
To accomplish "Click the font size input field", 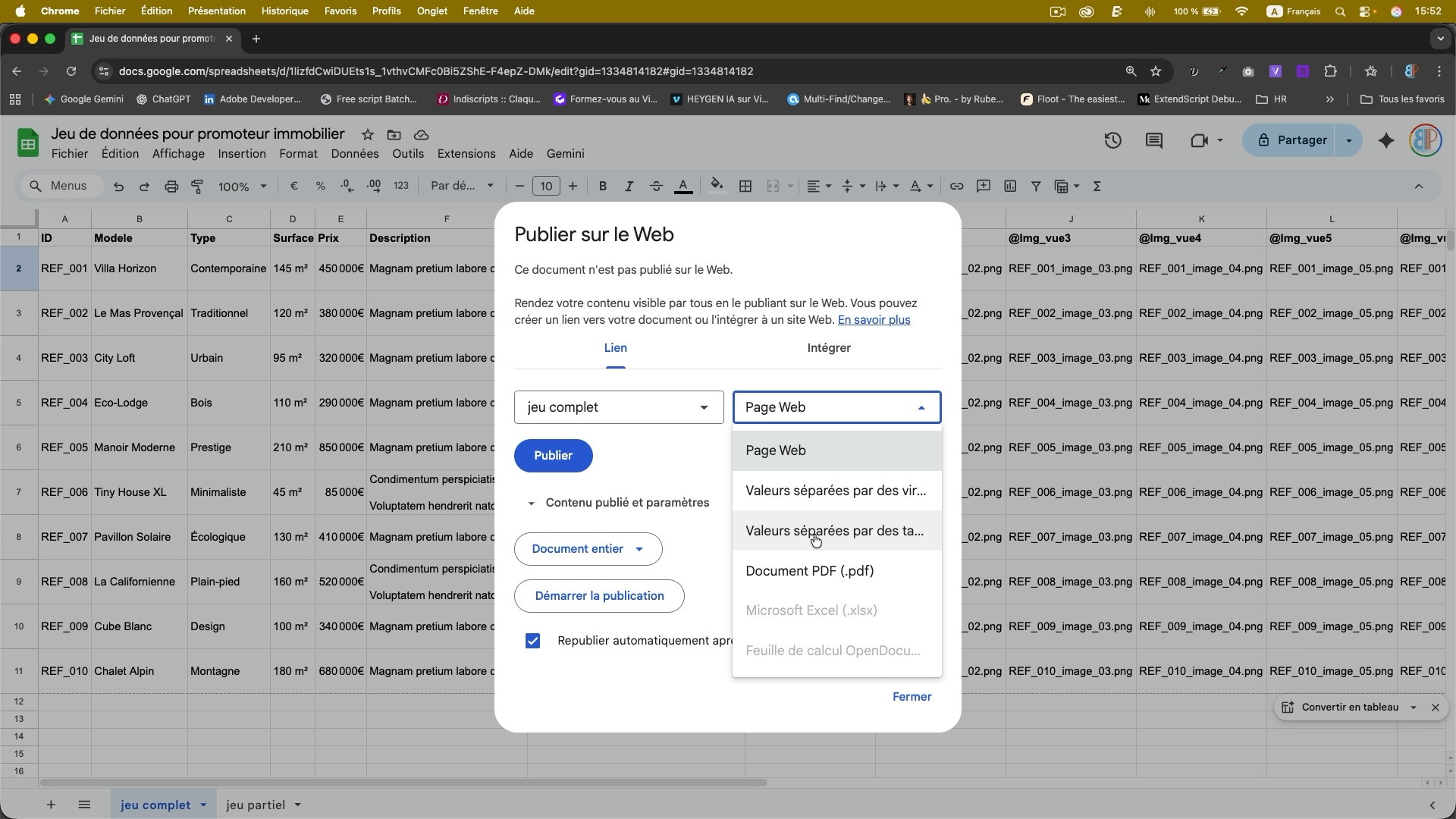I will [545, 186].
